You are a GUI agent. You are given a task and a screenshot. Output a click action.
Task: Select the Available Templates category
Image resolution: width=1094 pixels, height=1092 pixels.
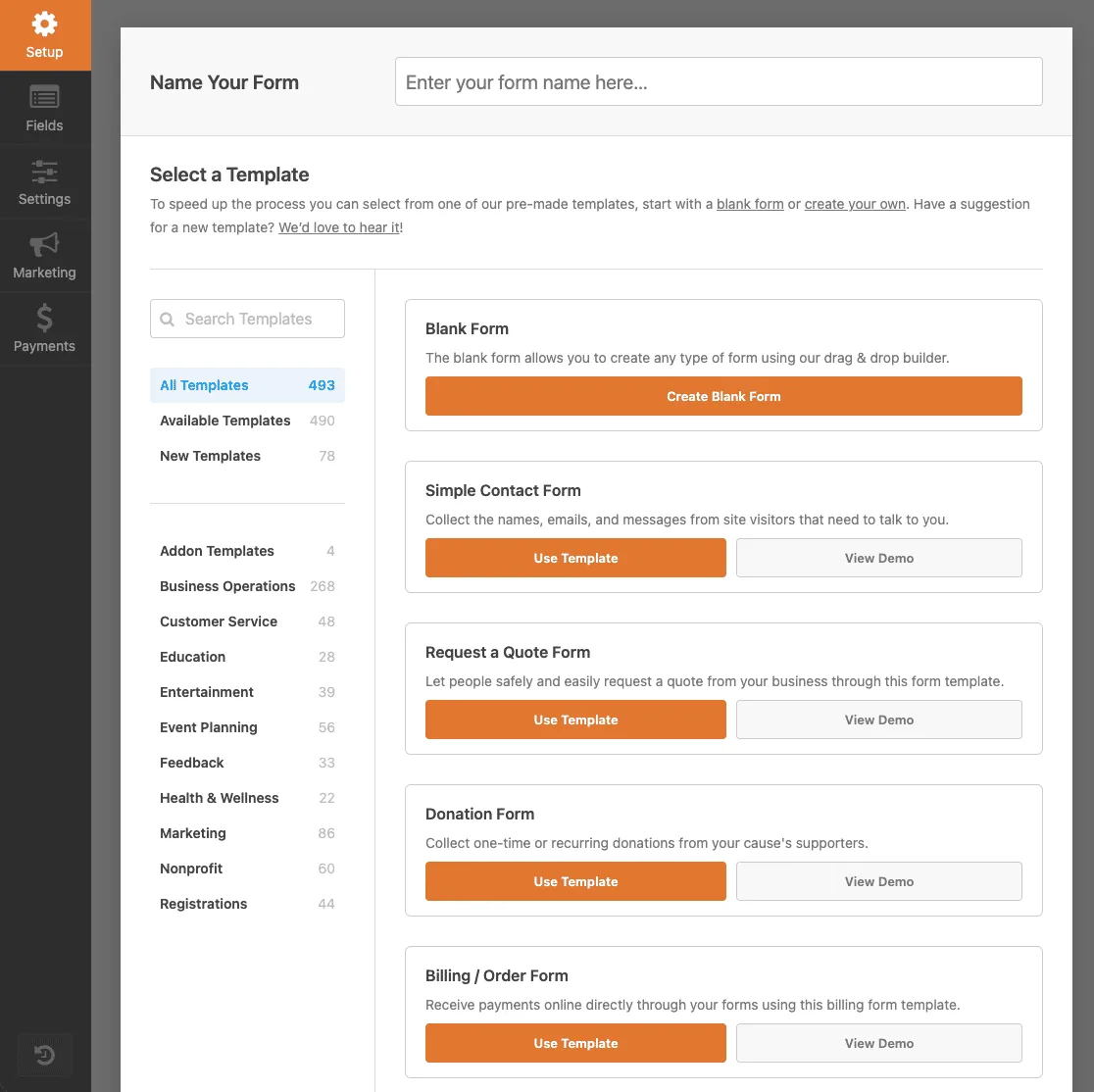(247, 421)
